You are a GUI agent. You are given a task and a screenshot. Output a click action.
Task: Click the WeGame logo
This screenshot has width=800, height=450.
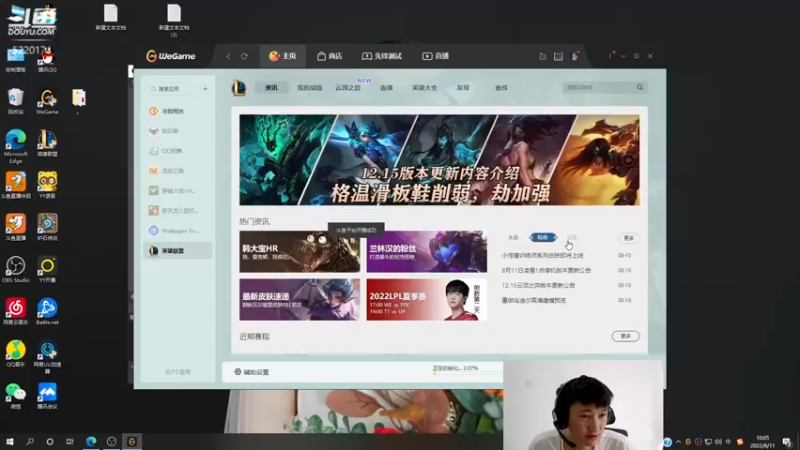point(171,56)
